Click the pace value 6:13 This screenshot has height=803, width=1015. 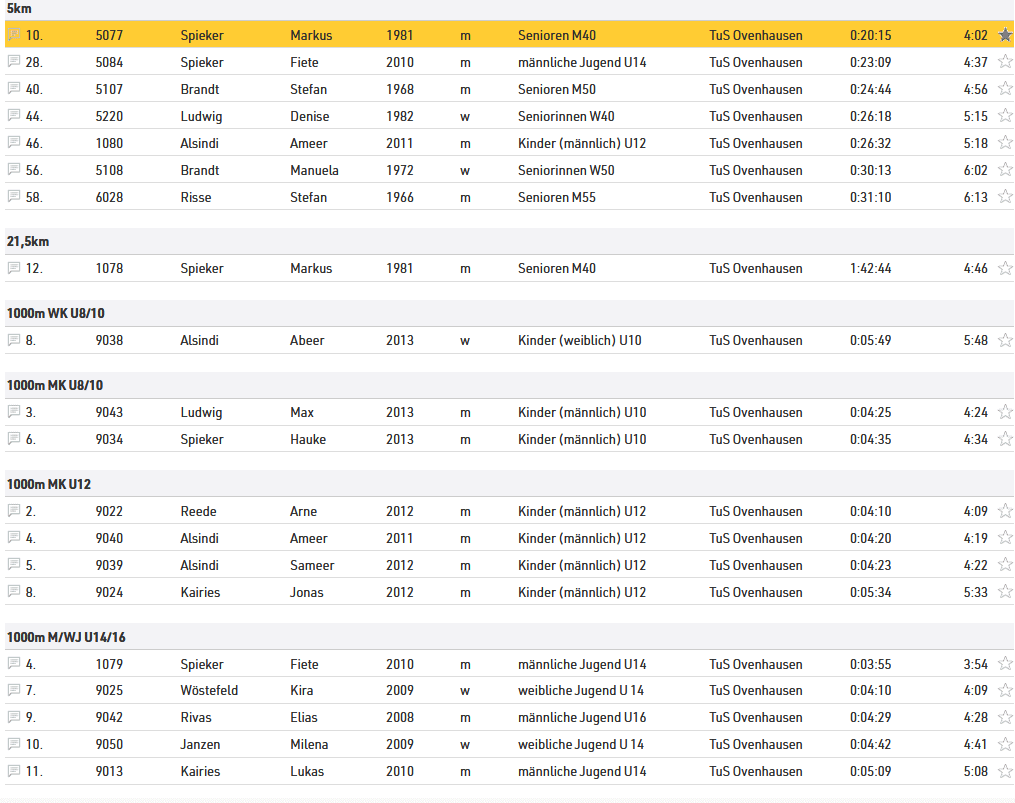tap(976, 197)
